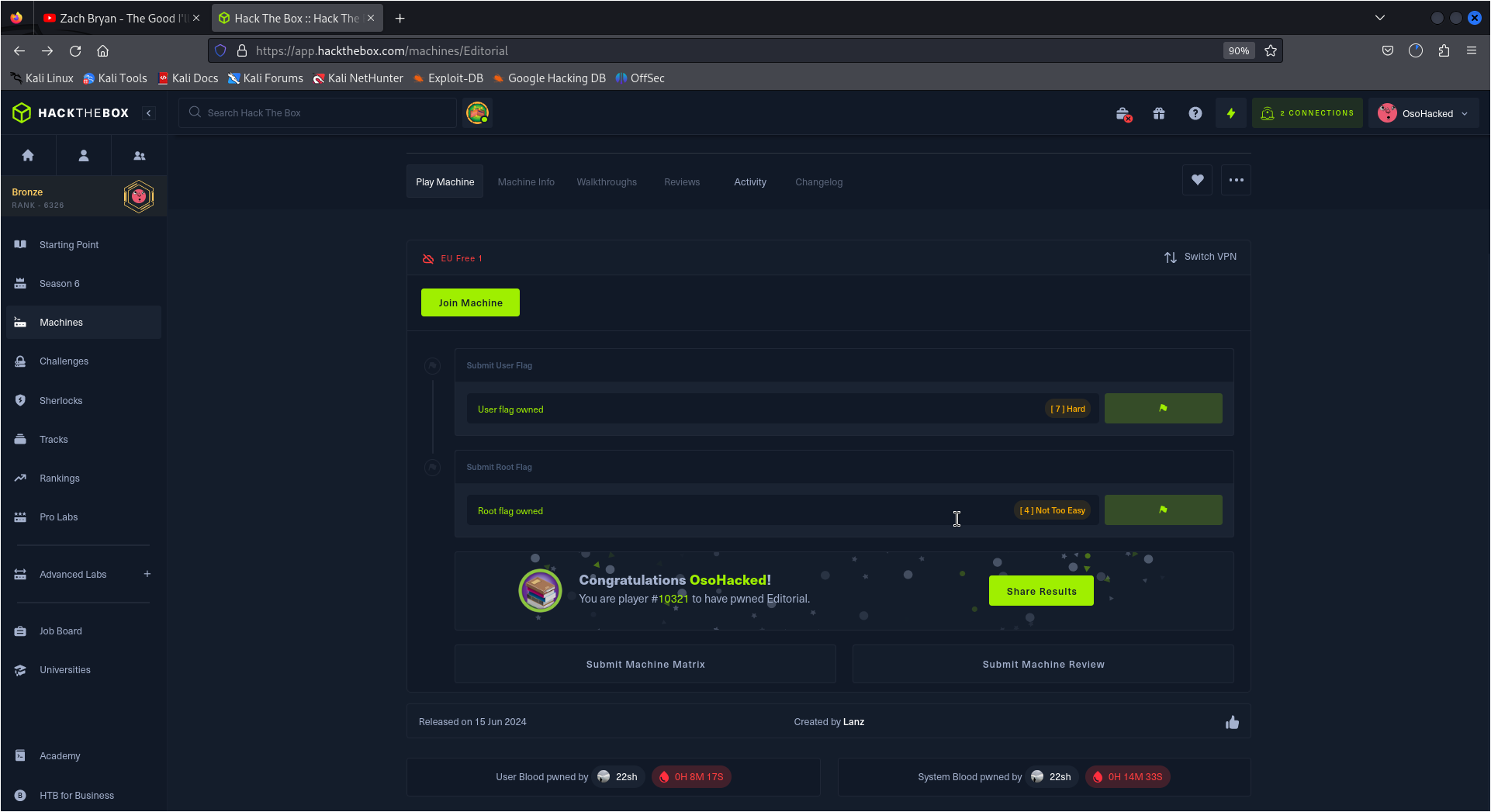Bookmark this page with the star
Viewport: 1491px width, 812px height.
(x=1271, y=50)
